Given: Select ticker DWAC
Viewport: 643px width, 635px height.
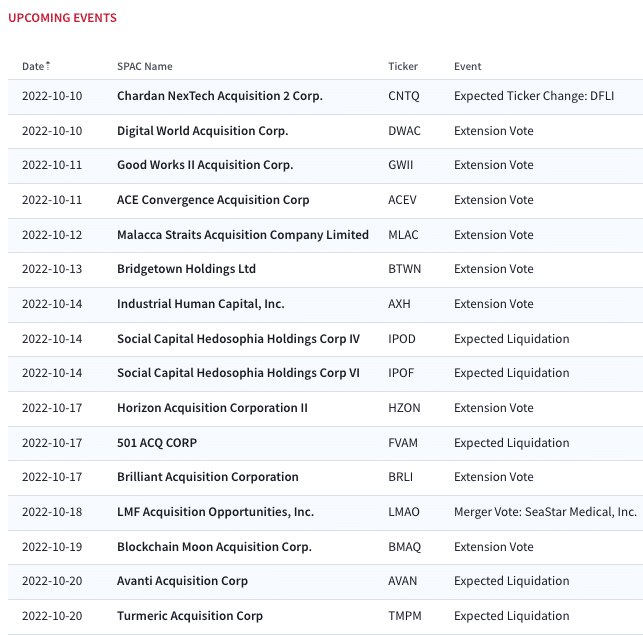Looking at the screenshot, I should point(404,131).
